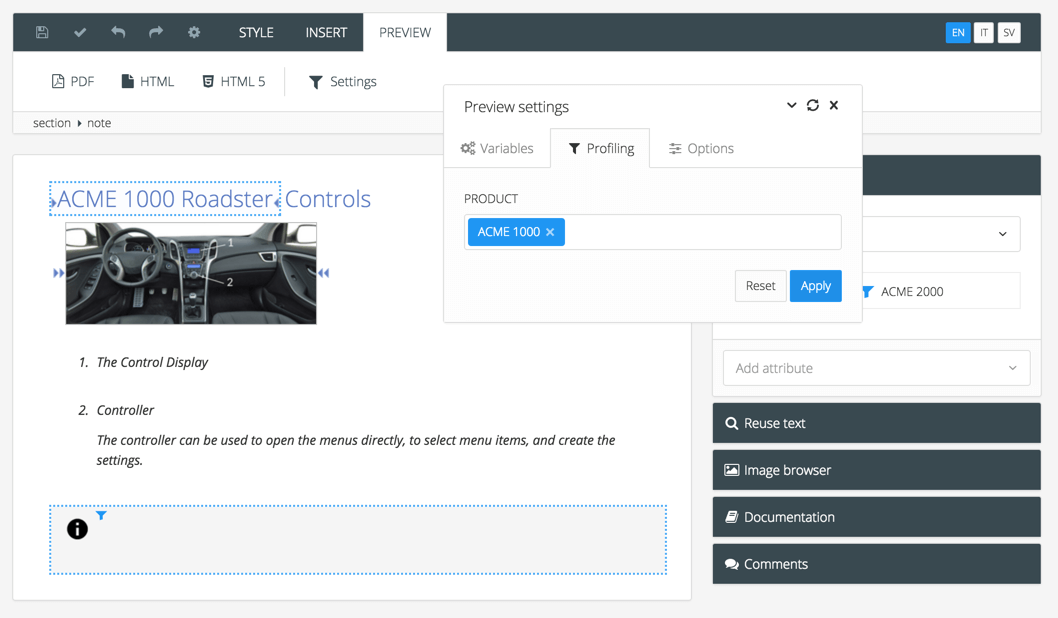This screenshot has height=618, width=1058.
Task: Click the info icon in note
Action: 77,529
